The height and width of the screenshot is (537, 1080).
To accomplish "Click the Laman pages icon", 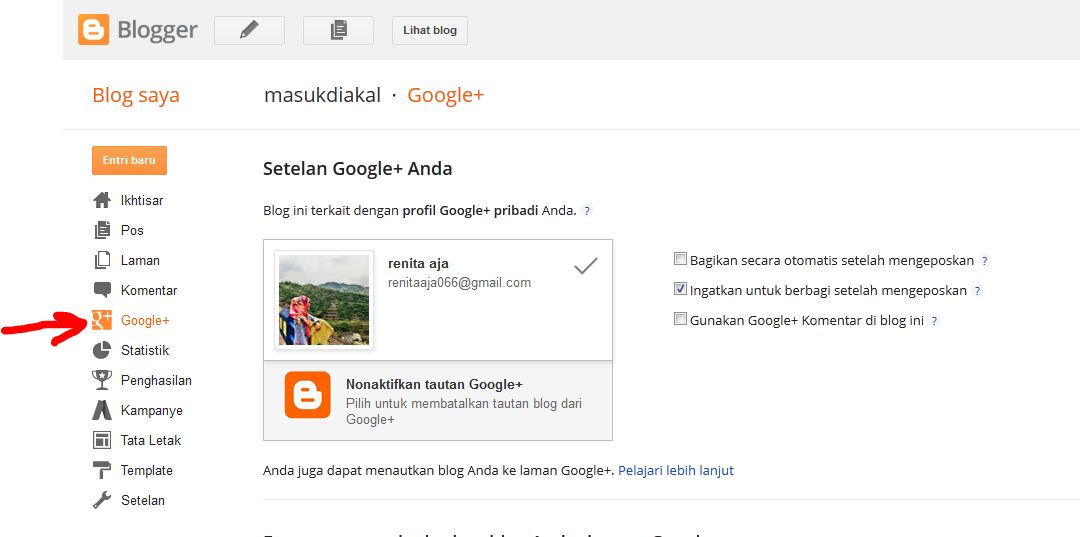I will click(102, 260).
